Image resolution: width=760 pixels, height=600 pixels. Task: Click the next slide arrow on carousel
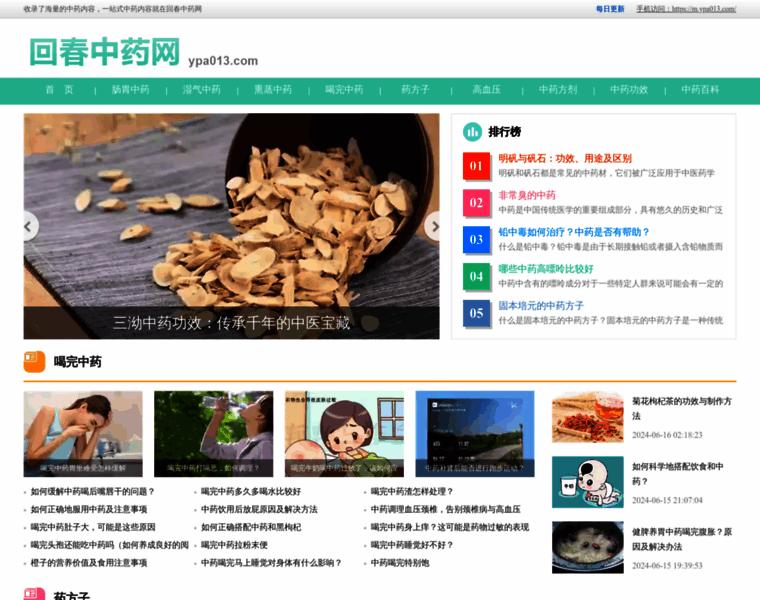click(x=433, y=226)
